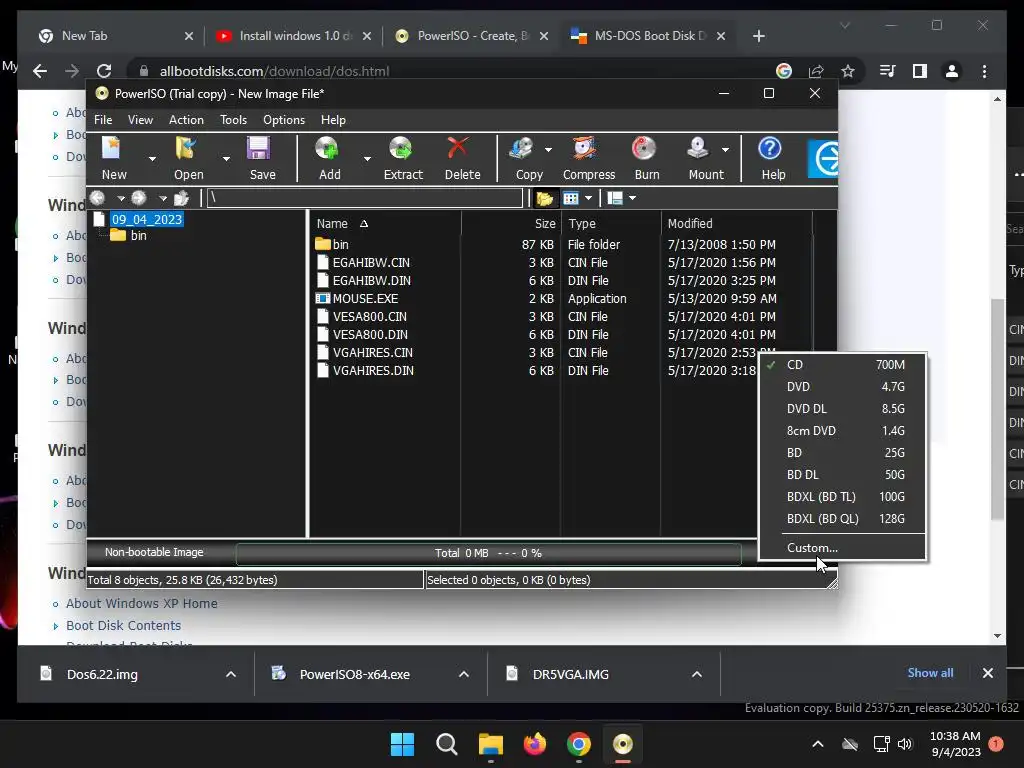Open the back history dropdown arrow
The height and width of the screenshot is (768, 1024).
click(121, 198)
